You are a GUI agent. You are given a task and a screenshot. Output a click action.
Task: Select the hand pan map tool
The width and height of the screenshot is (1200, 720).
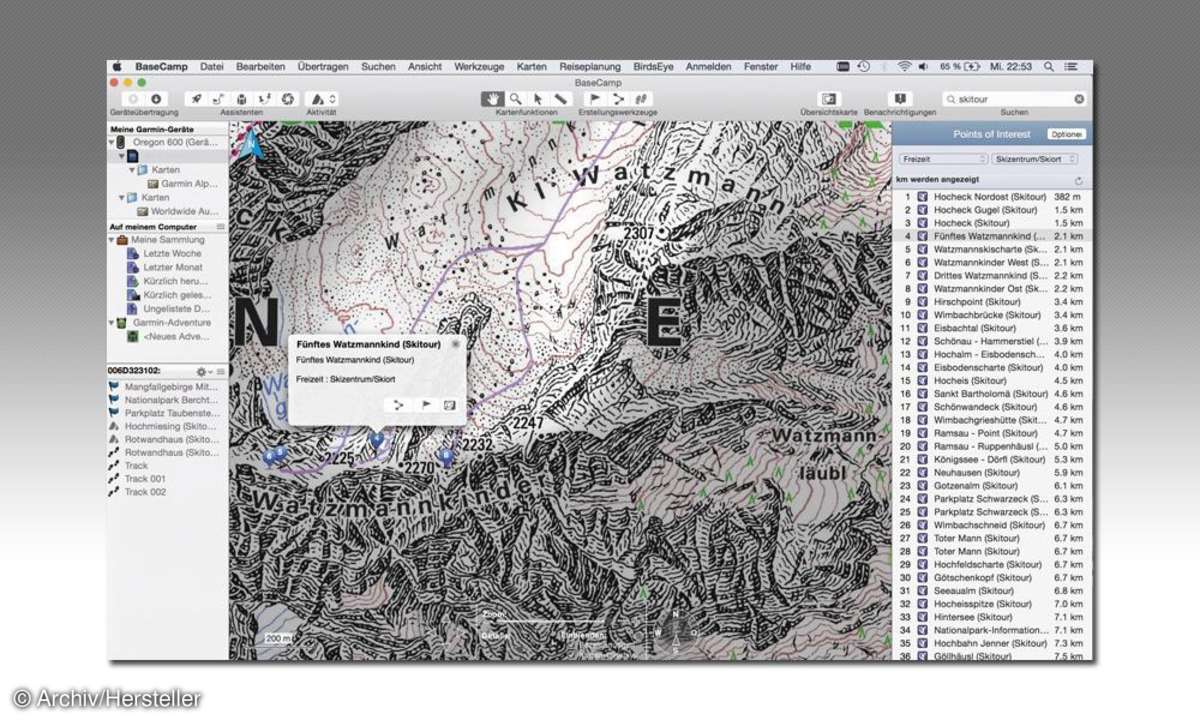[492, 99]
